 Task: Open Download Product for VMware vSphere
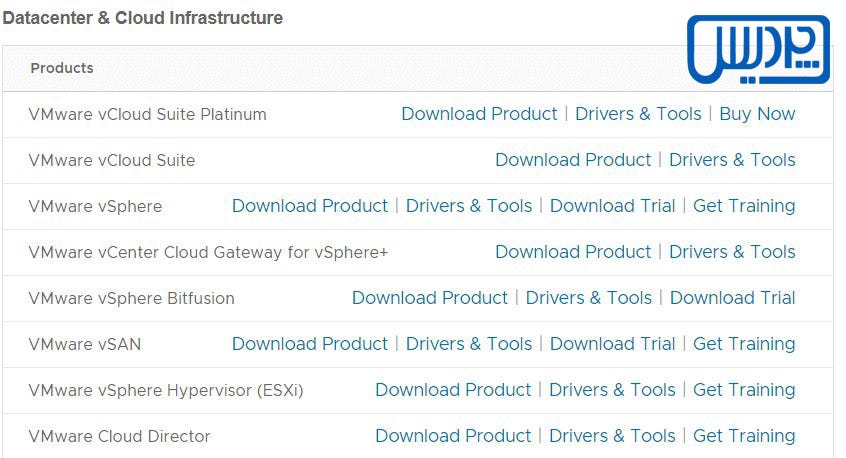click(310, 206)
